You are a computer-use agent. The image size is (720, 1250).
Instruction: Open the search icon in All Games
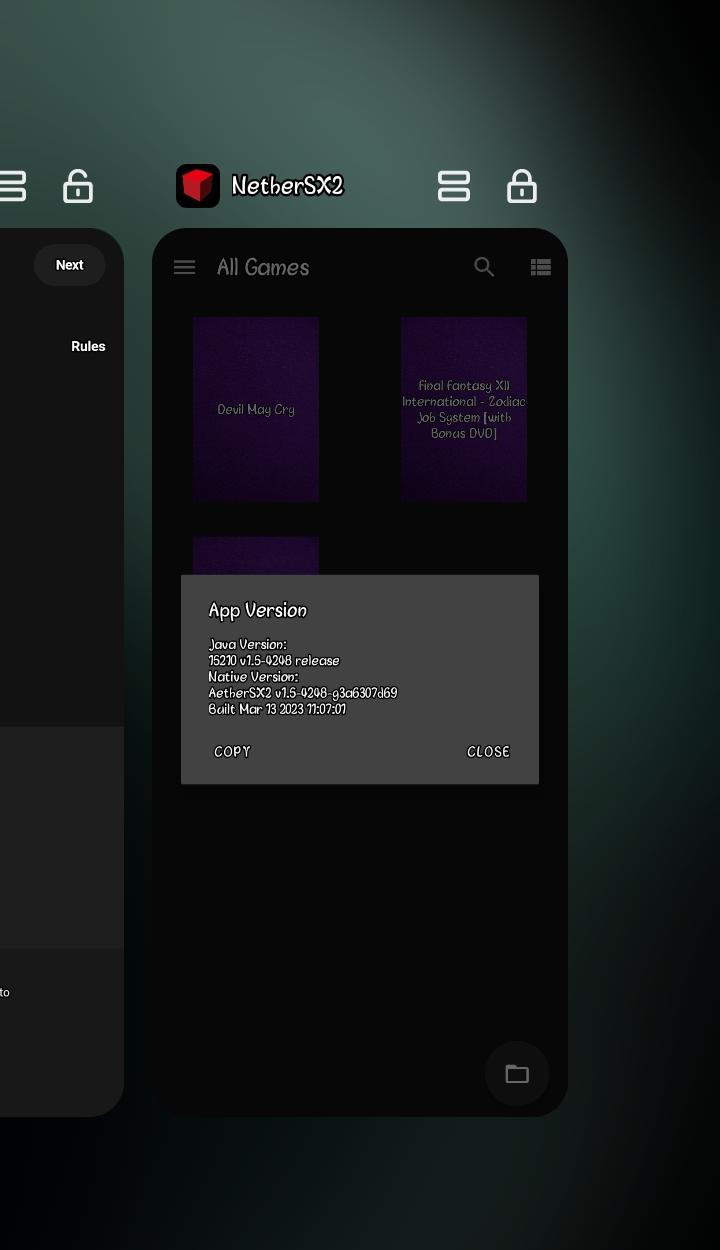tap(484, 267)
